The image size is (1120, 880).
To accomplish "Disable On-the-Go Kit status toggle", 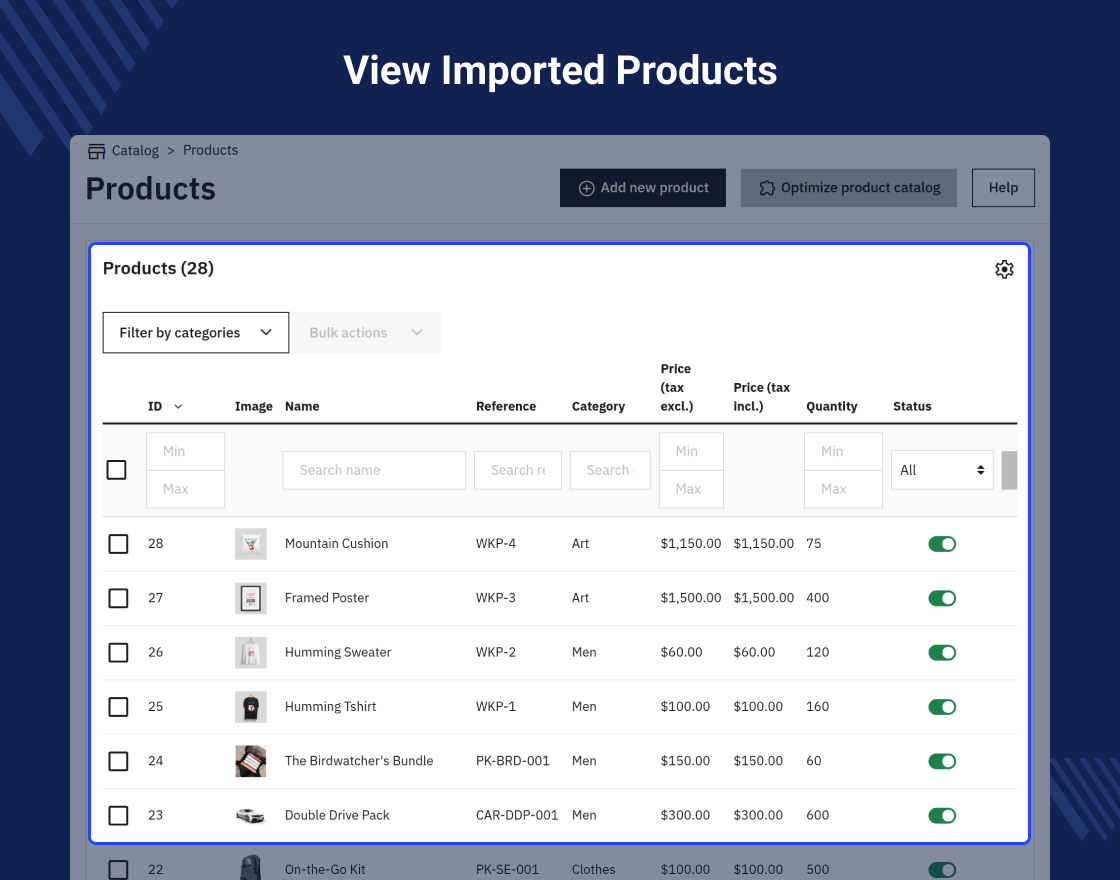I will [942, 869].
